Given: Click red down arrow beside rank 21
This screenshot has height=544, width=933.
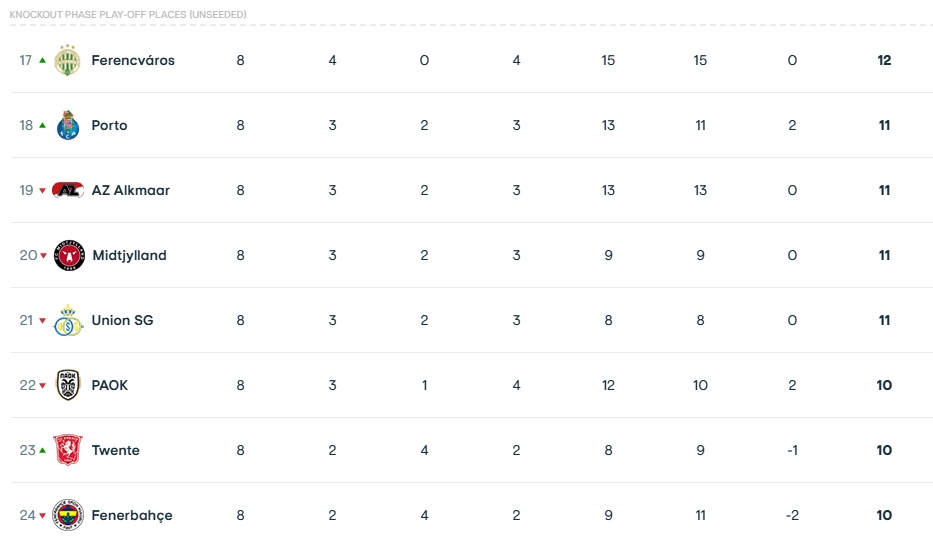Looking at the screenshot, I should pyautogui.click(x=42, y=320).
